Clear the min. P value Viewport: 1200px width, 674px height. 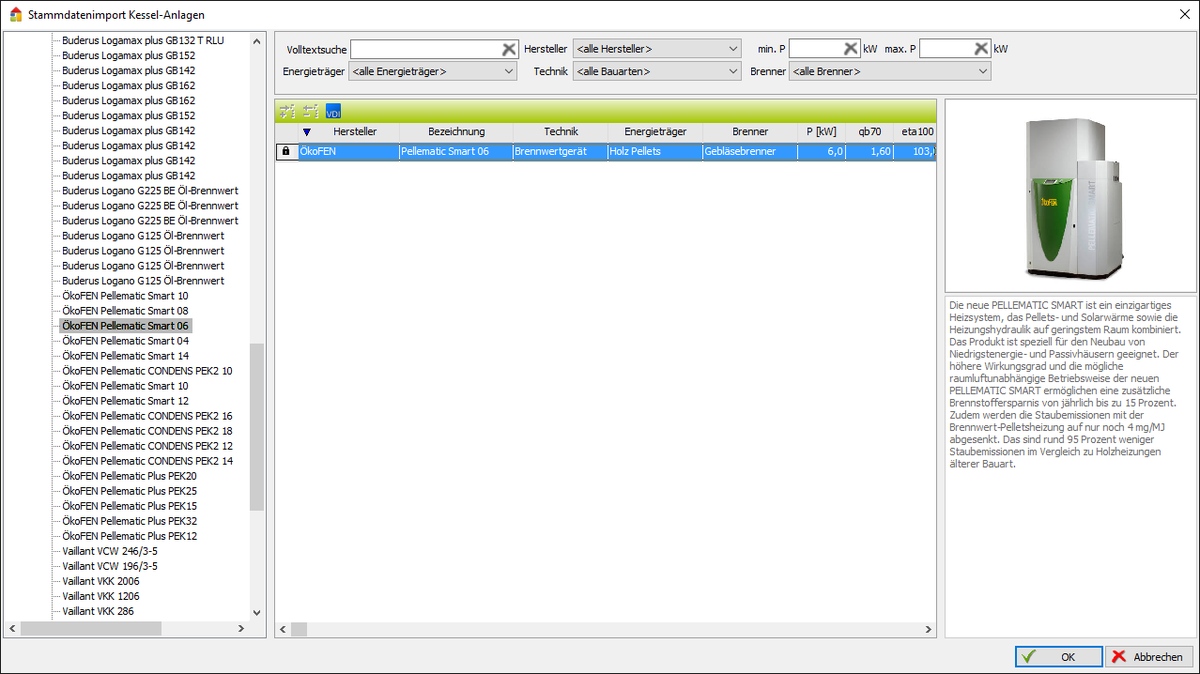coord(850,49)
